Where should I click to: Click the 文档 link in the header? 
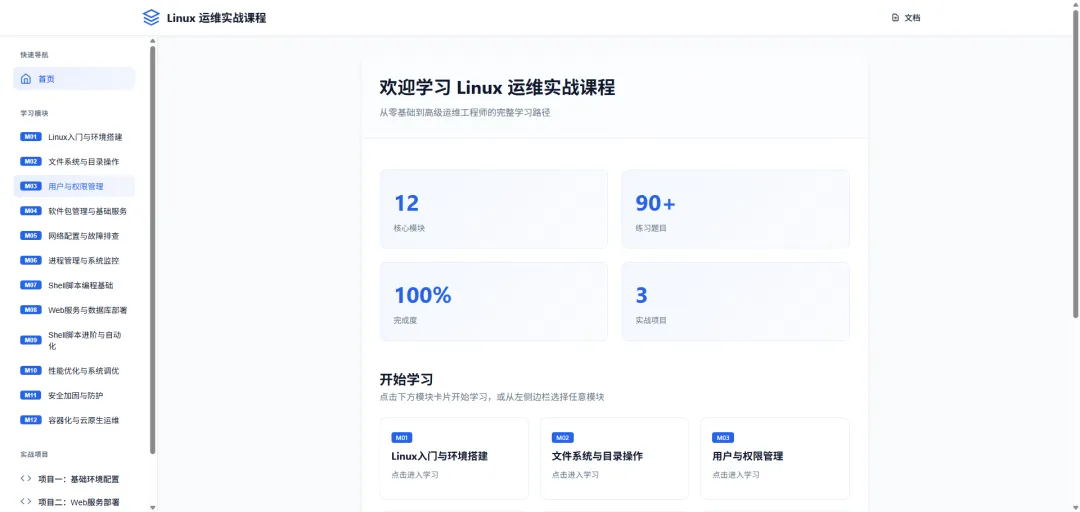906,18
